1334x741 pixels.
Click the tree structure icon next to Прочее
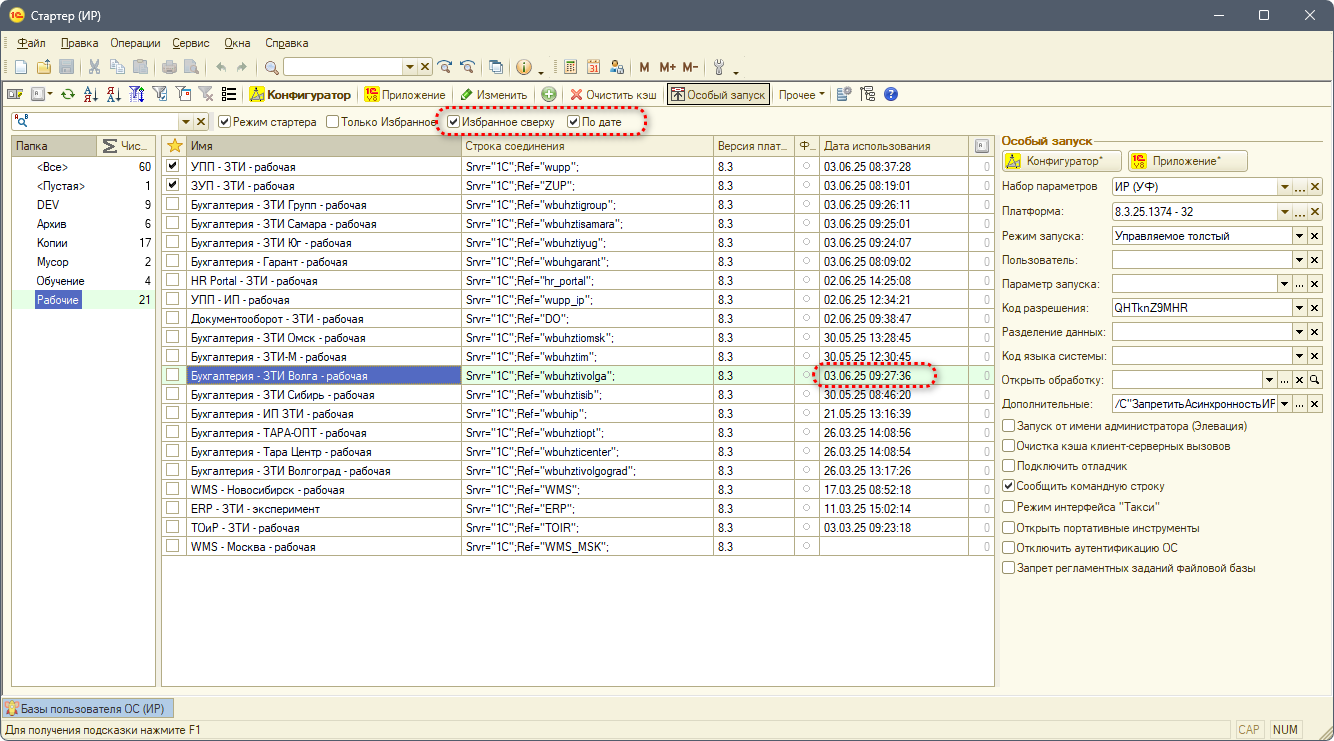coord(868,94)
